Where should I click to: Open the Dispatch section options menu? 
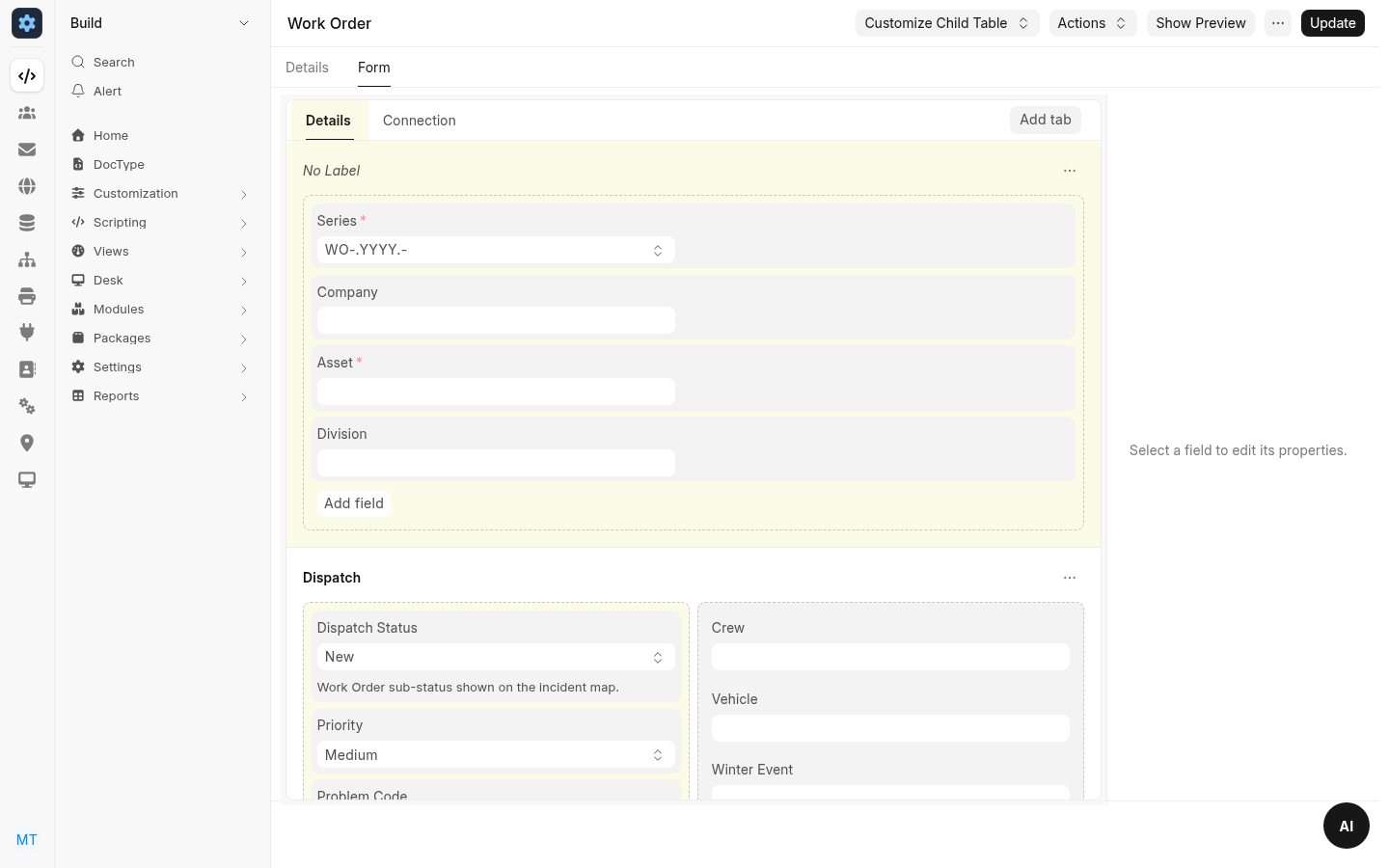click(1070, 578)
